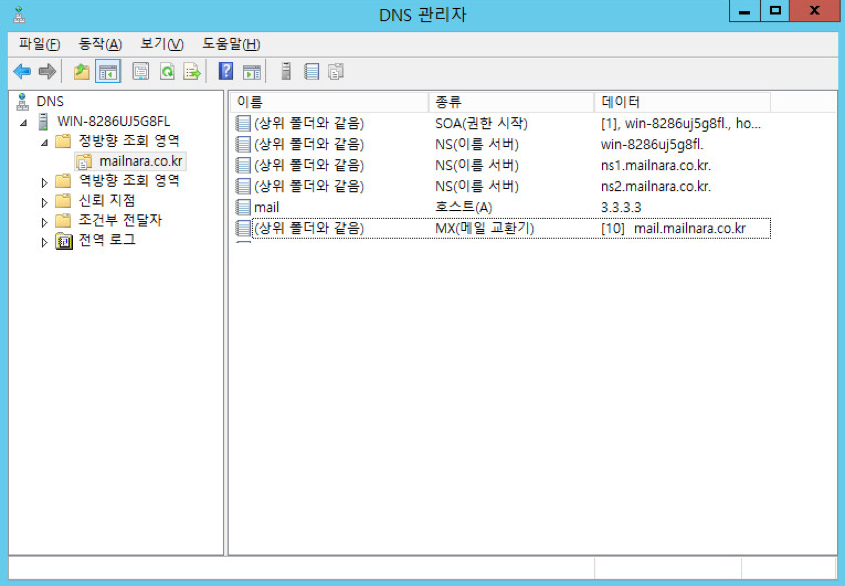Screen dimensions: 845x586
Task: Click the SOA record's notebook icon
Action: (243, 123)
